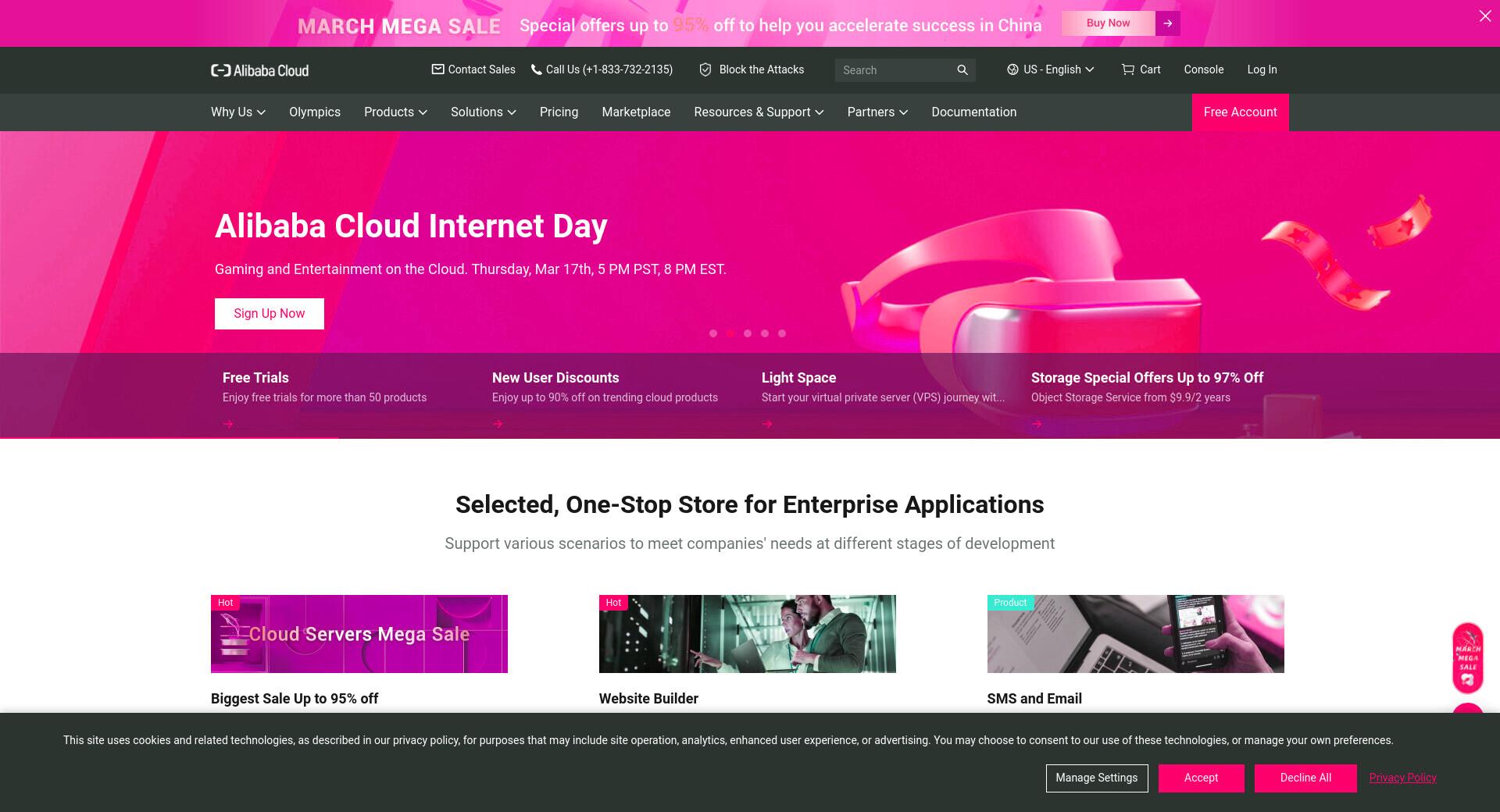Click the Contact Sales link text
Image resolution: width=1500 pixels, height=812 pixels.
(x=481, y=69)
